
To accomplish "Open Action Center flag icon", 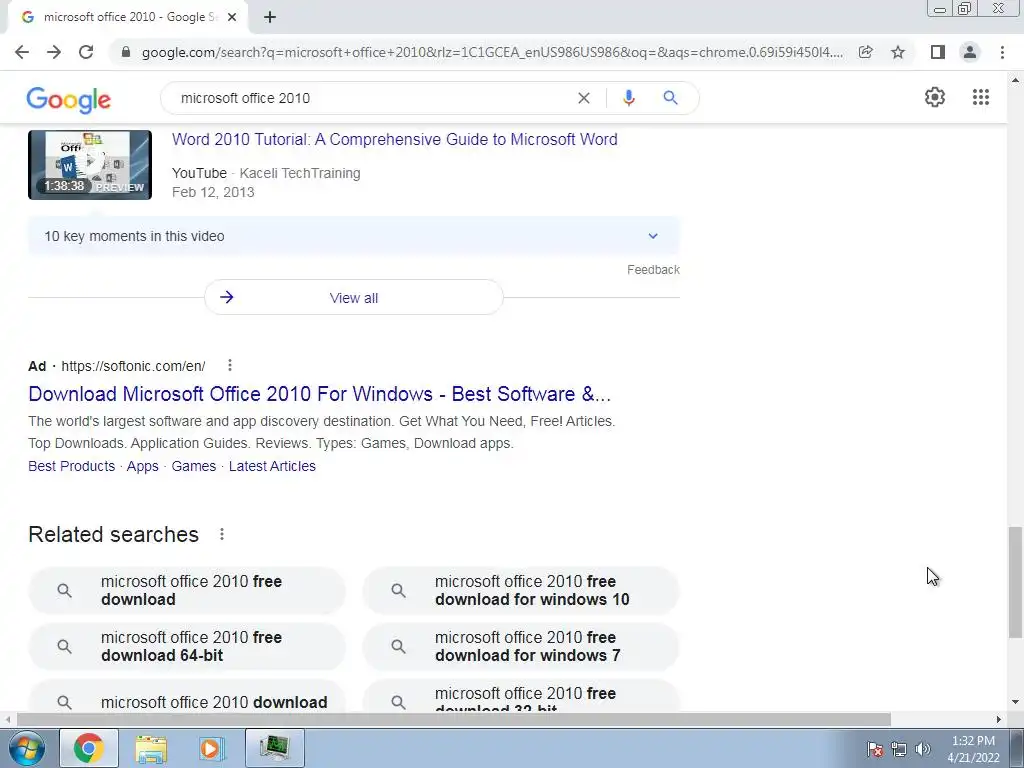I will coord(875,749).
